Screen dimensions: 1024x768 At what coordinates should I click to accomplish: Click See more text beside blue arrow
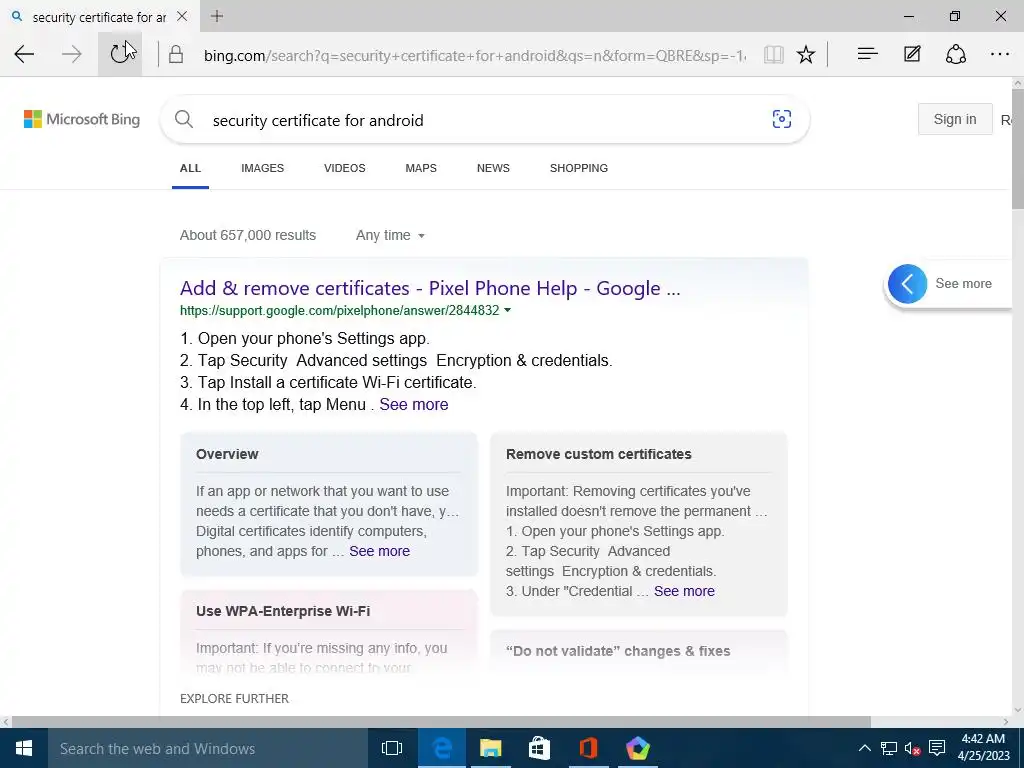pyautogui.click(x=963, y=283)
